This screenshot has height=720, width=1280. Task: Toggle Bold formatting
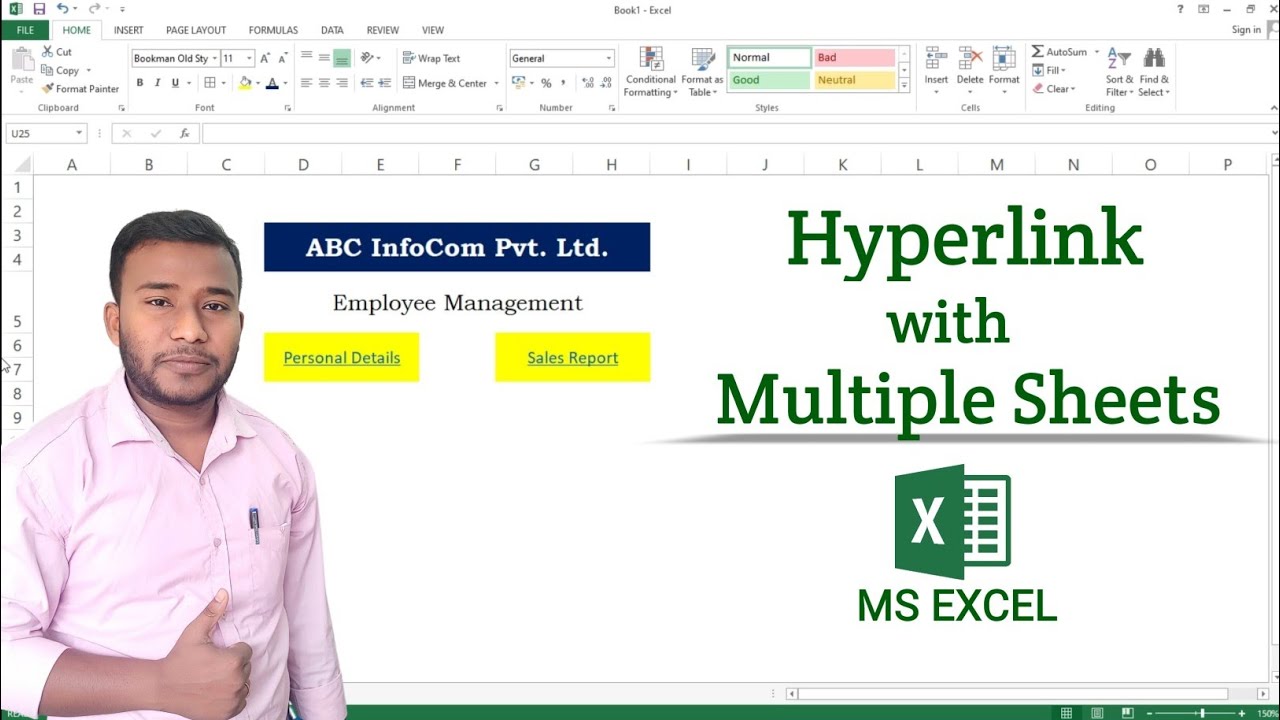140,83
